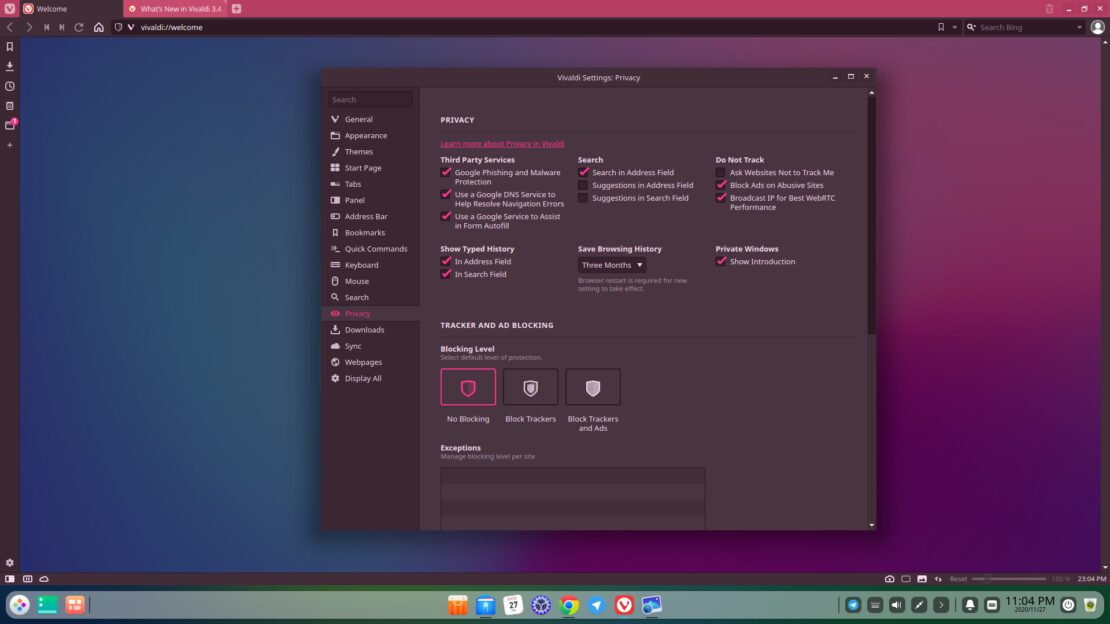Click the Home button in the browser toolbar
Screen dimensions: 1110x624
tap(96, 27)
